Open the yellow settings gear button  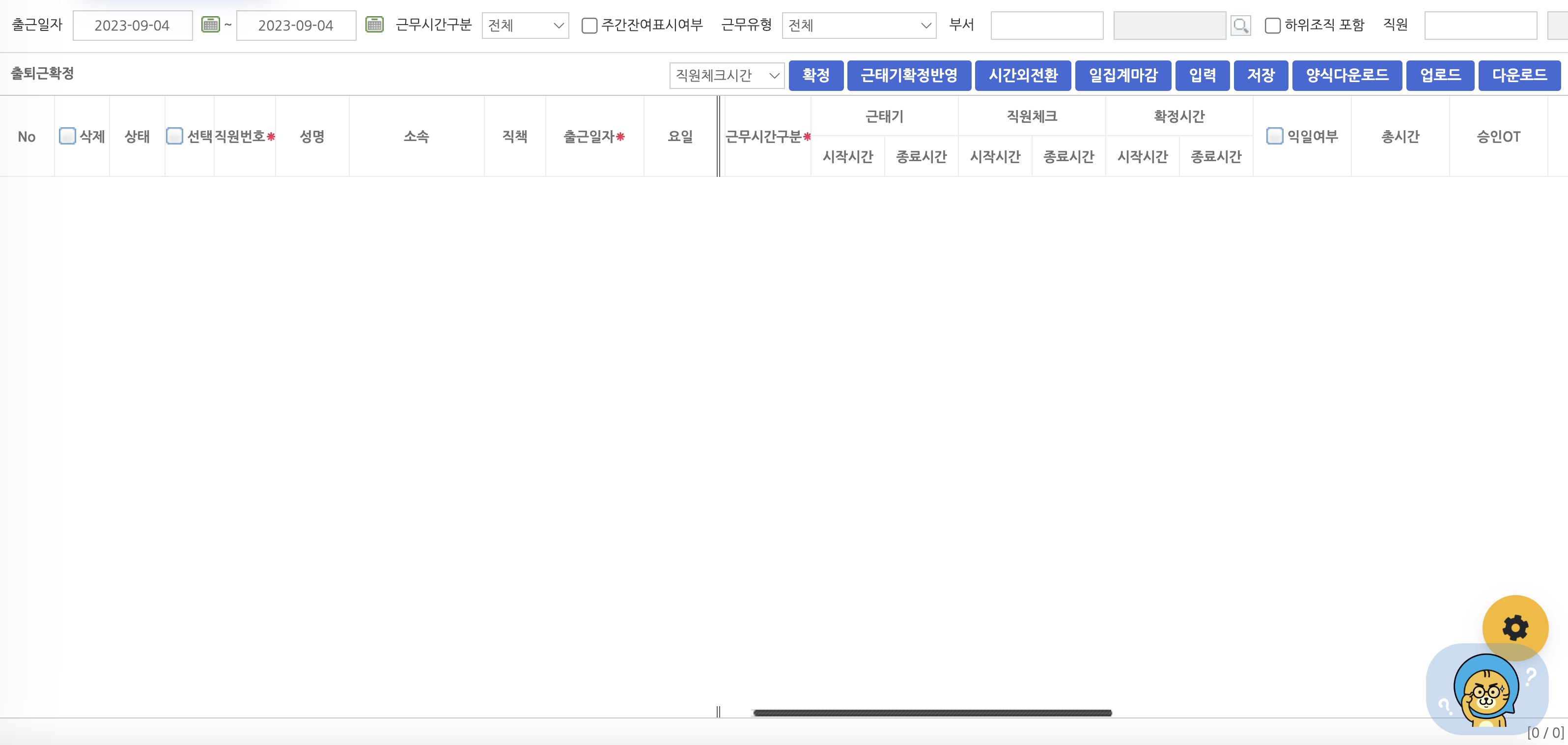click(x=1514, y=628)
